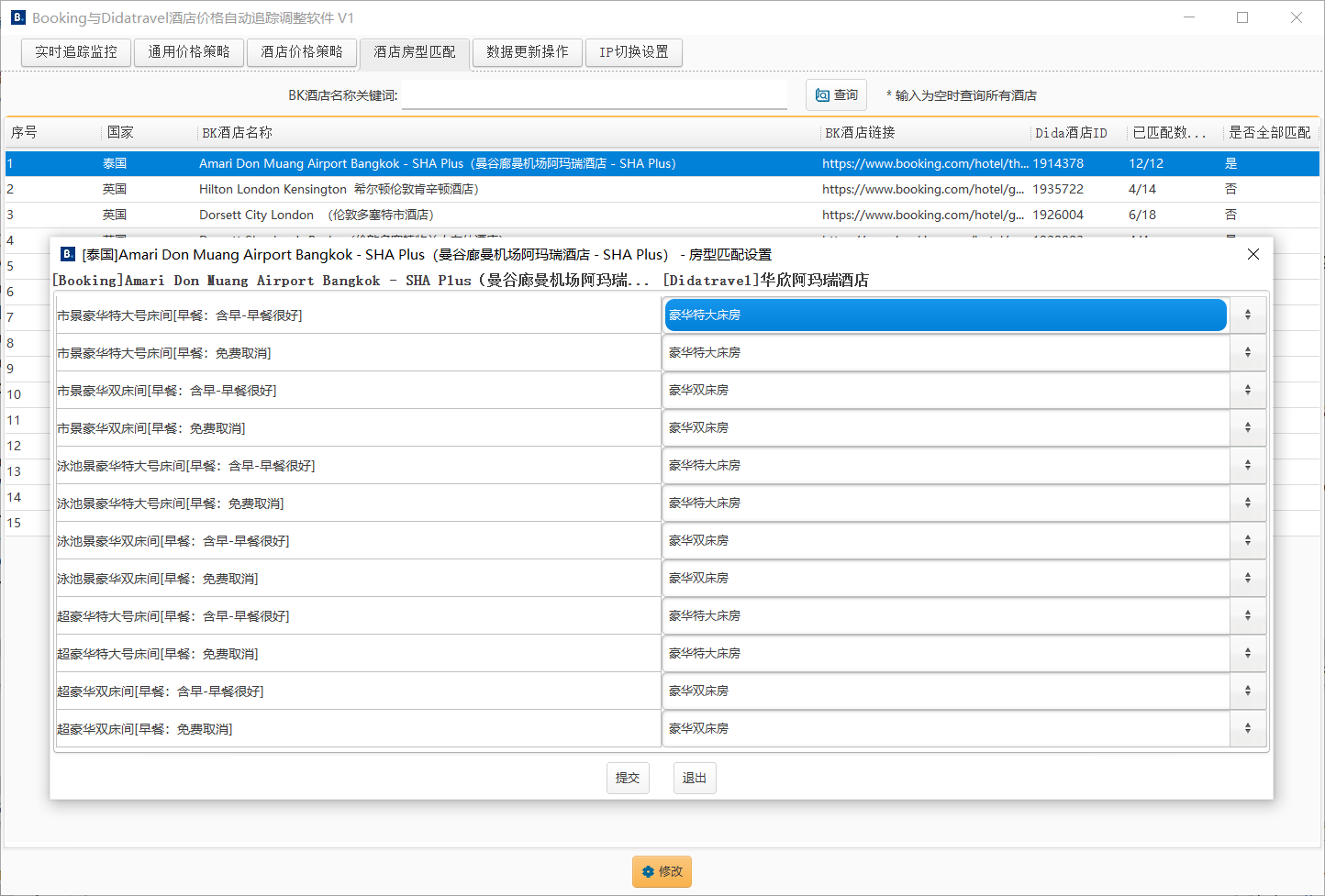Image resolution: width=1325 pixels, height=896 pixels.
Task: Click the 已匹配数 column header
Action: click(x=1175, y=133)
